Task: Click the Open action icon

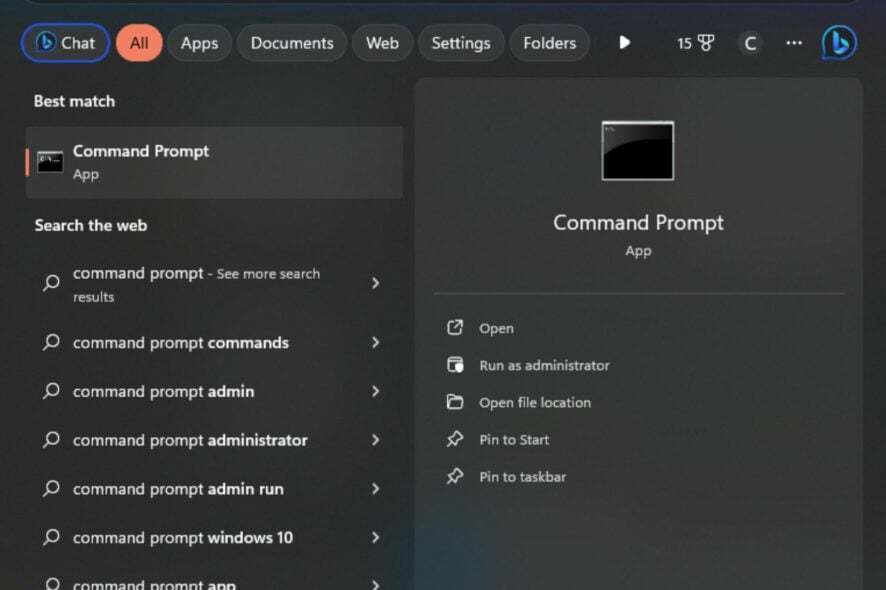Action: click(455, 328)
